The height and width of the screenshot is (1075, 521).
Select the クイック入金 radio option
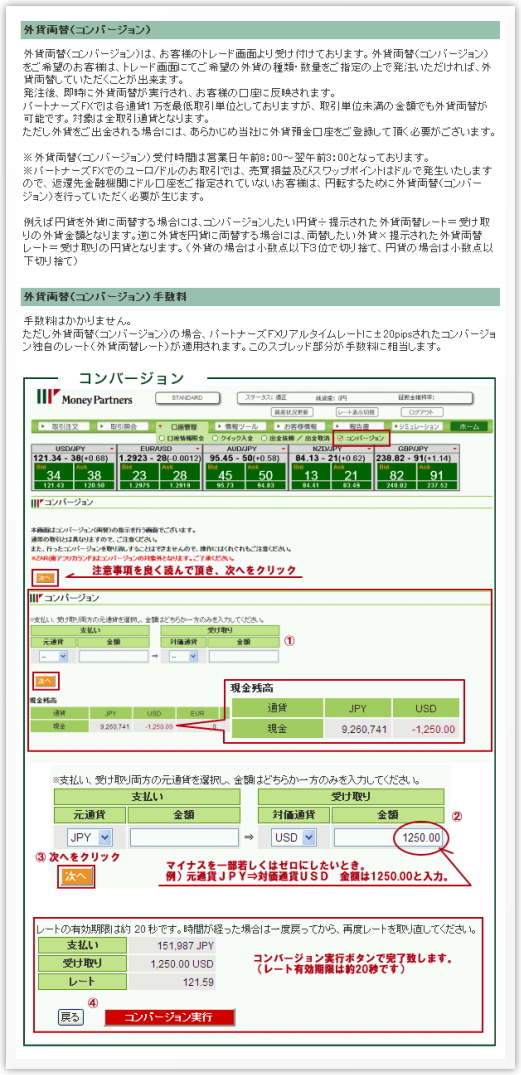click(x=215, y=437)
